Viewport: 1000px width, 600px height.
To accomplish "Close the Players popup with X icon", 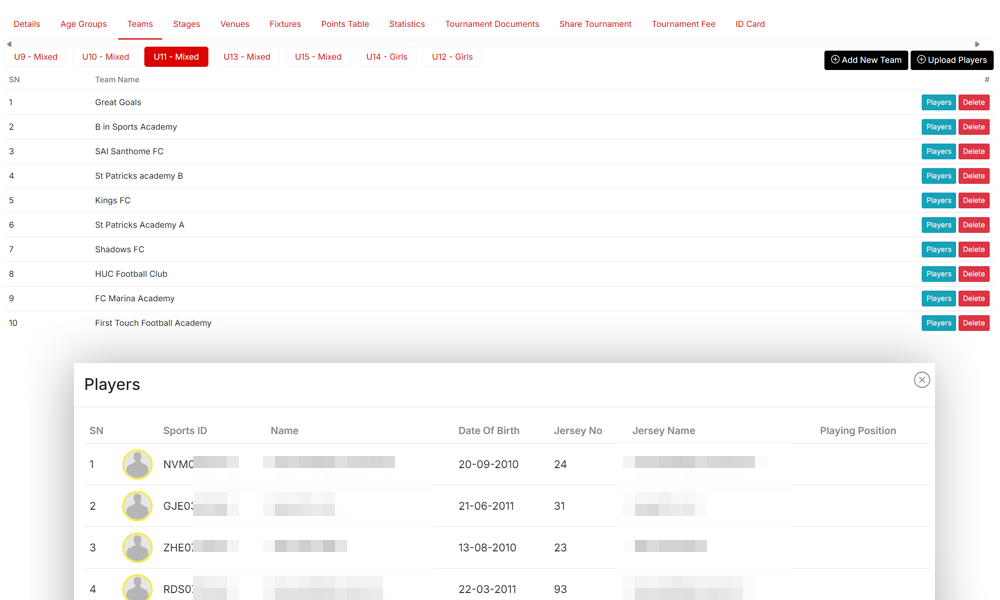I will [922, 380].
